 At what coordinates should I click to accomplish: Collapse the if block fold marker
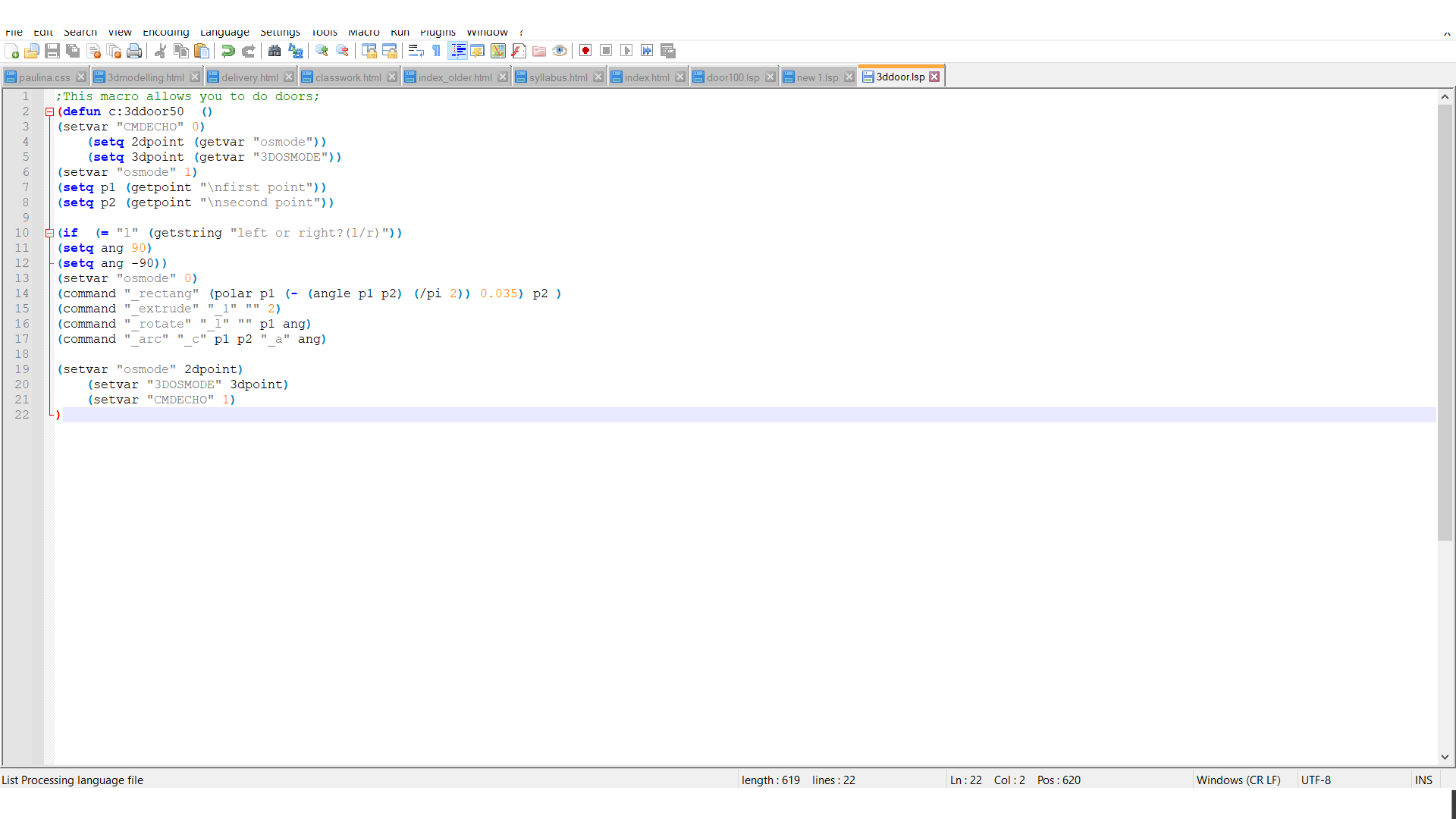pyautogui.click(x=49, y=233)
